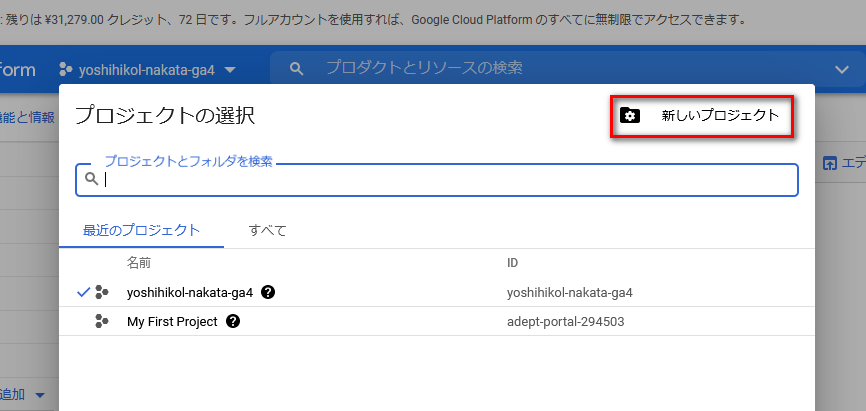Click project icon beside My First Project row
The width and height of the screenshot is (866, 411).
tap(102, 321)
